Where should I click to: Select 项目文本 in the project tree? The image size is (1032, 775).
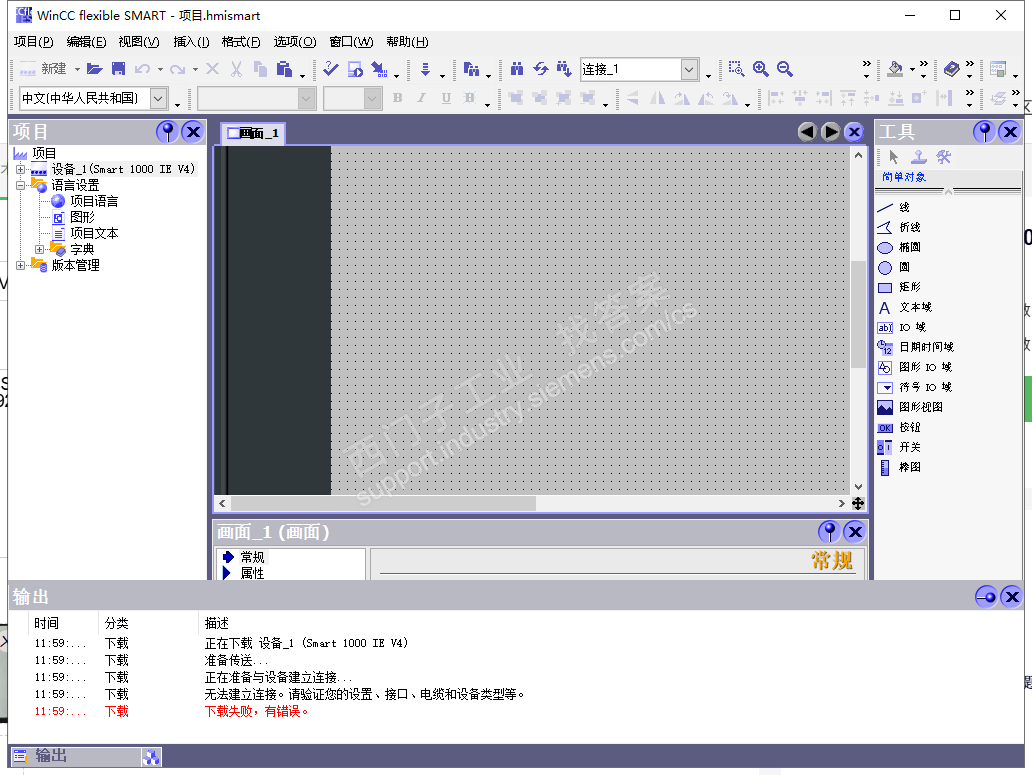click(x=94, y=234)
